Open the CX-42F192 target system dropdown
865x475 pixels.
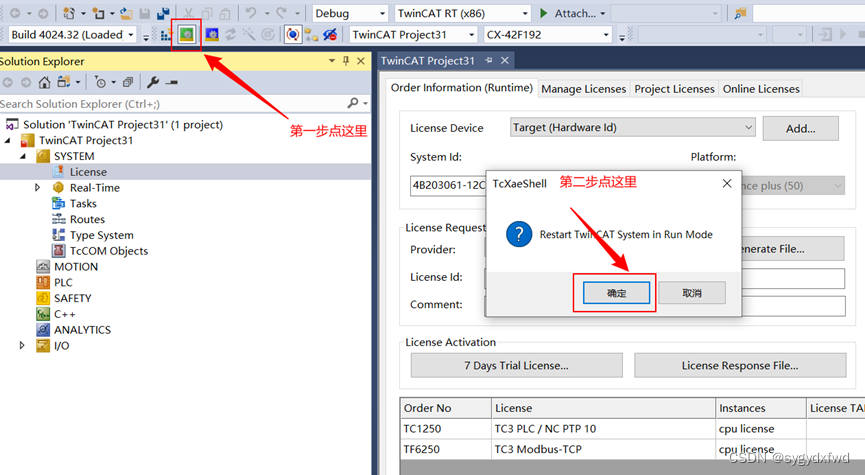tap(606, 35)
